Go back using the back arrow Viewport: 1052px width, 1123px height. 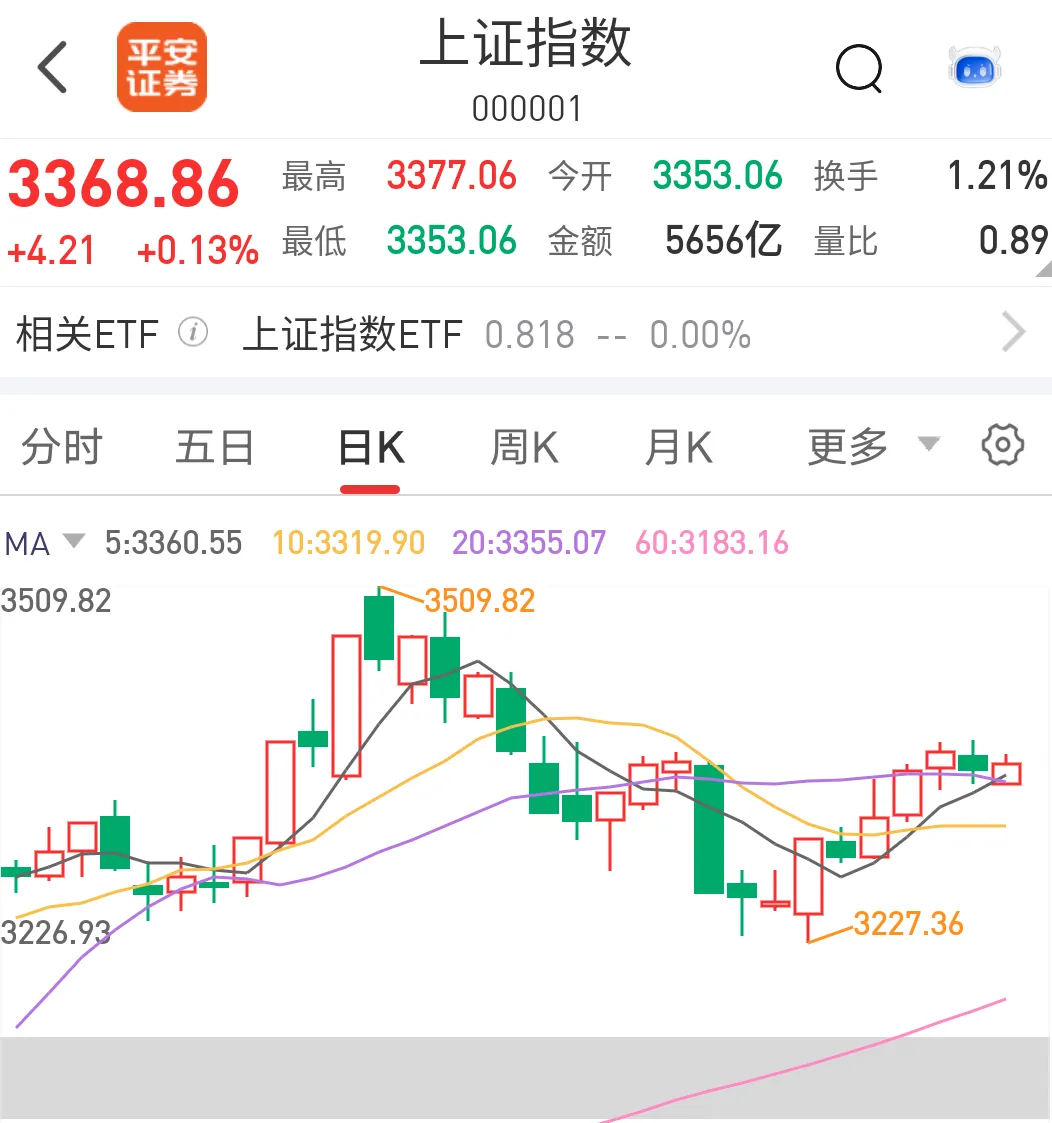click(x=52, y=68)
